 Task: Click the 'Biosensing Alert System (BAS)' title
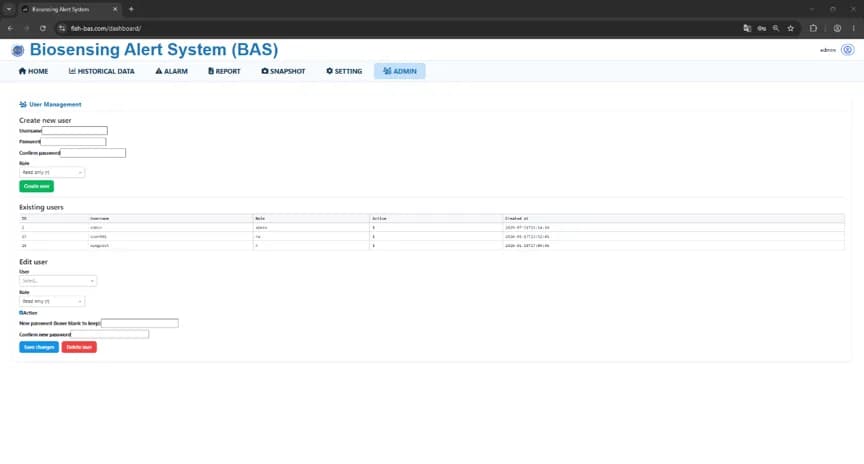(x=154, y=50)
